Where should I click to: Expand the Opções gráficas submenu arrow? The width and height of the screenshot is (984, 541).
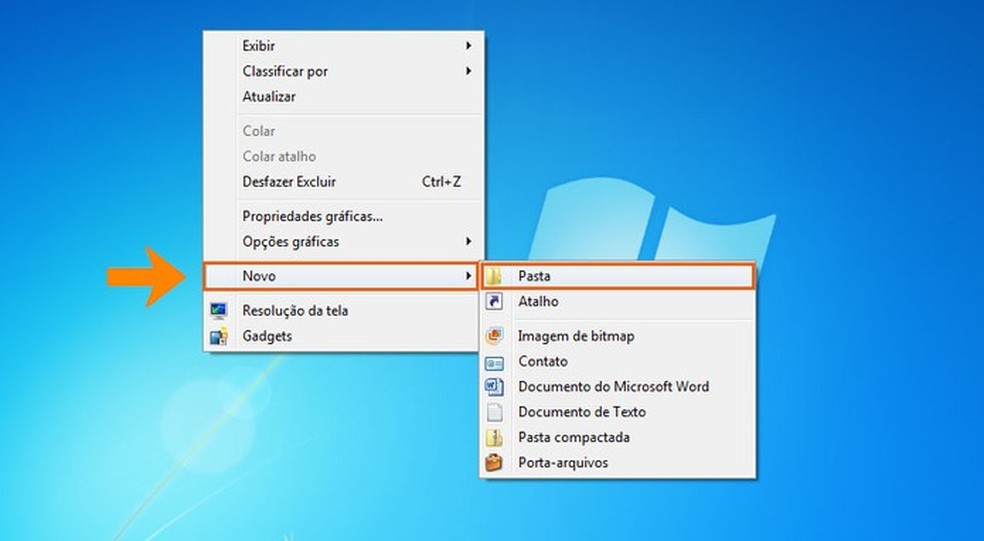click(x=468, y=242)
